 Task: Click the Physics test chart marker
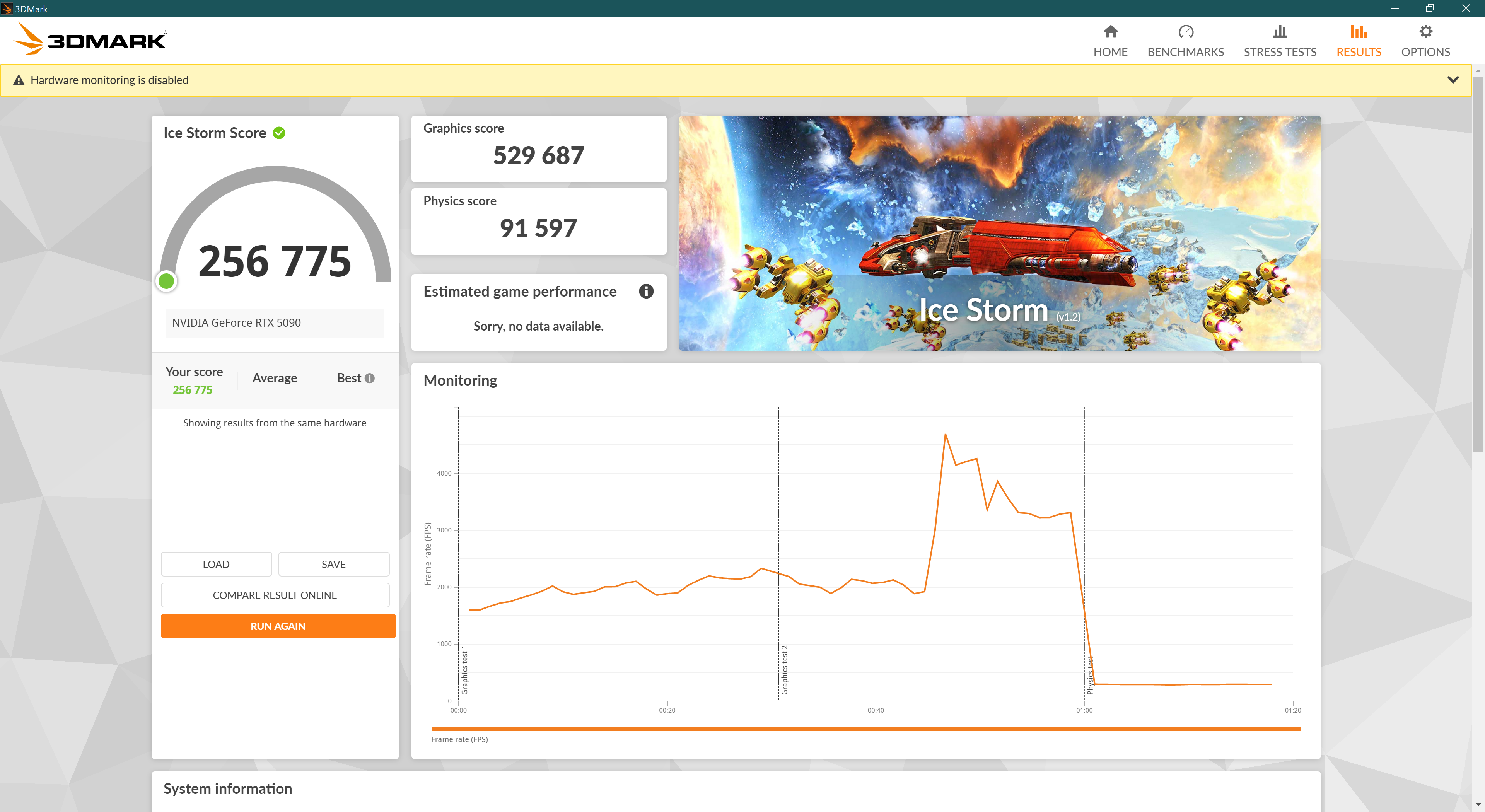click(x=1090, y=675)
